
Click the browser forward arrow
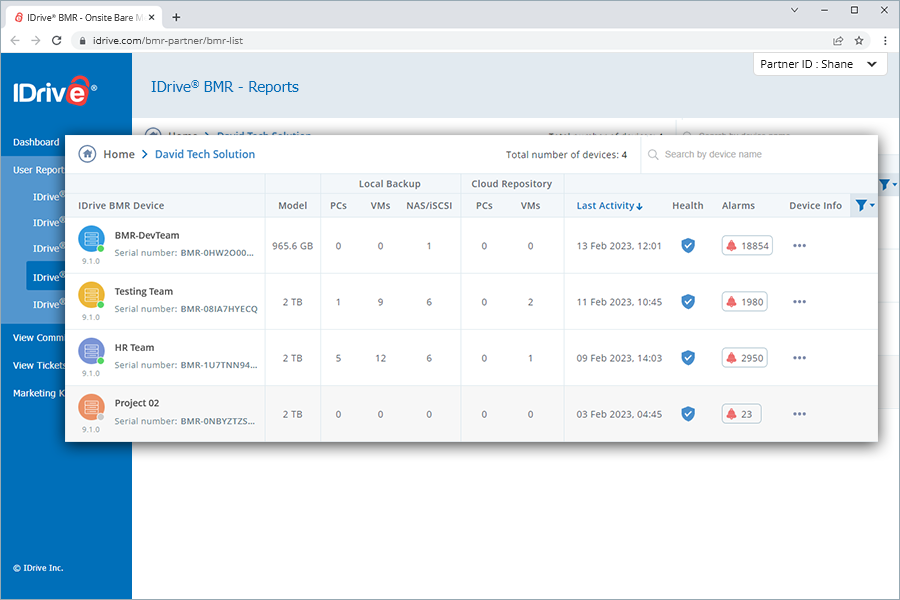tap(36, 41)
